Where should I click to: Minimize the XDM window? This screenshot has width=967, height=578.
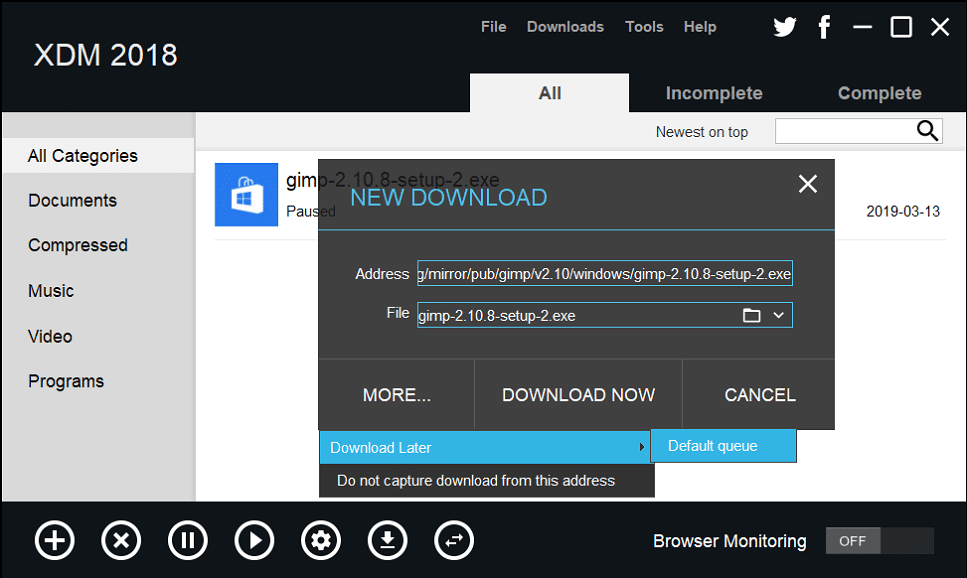coord(862,27)
